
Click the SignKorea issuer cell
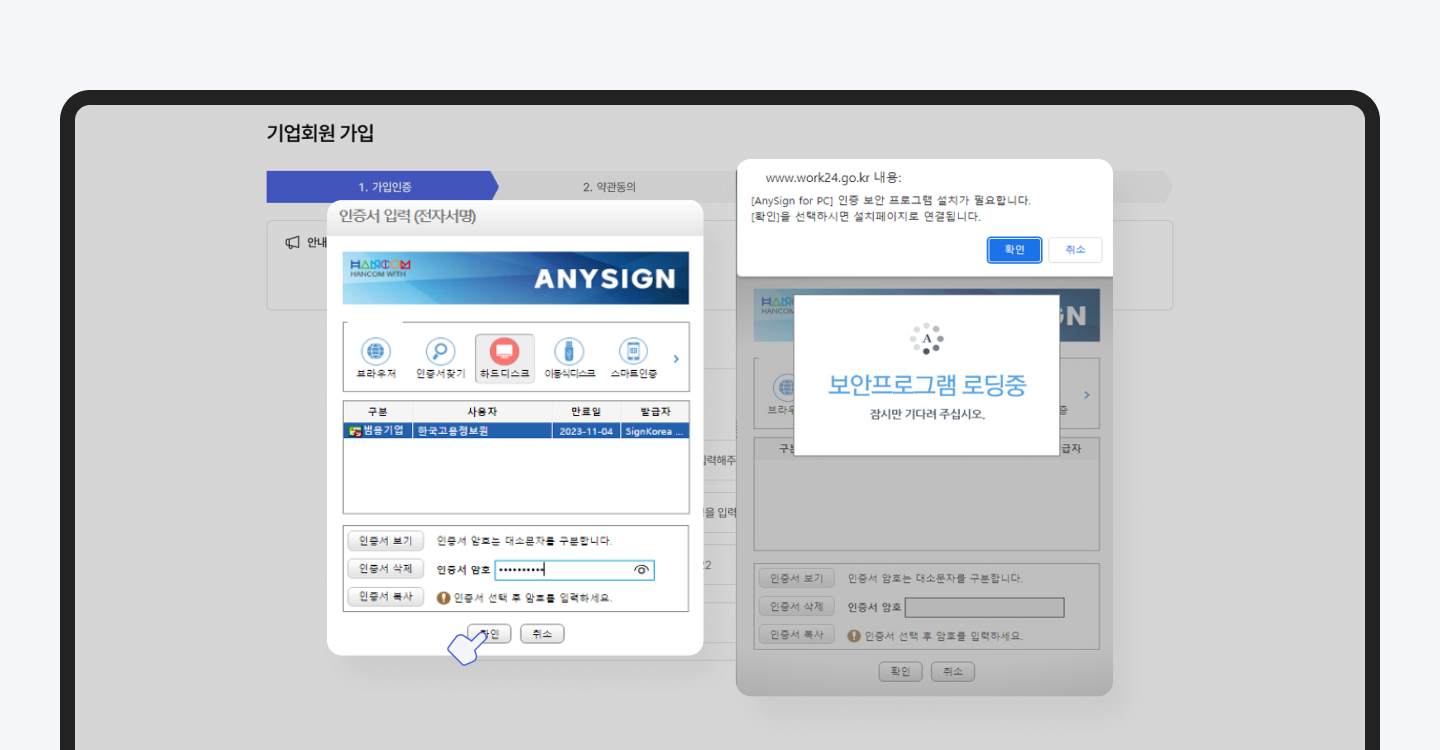(x=655, y=430)
